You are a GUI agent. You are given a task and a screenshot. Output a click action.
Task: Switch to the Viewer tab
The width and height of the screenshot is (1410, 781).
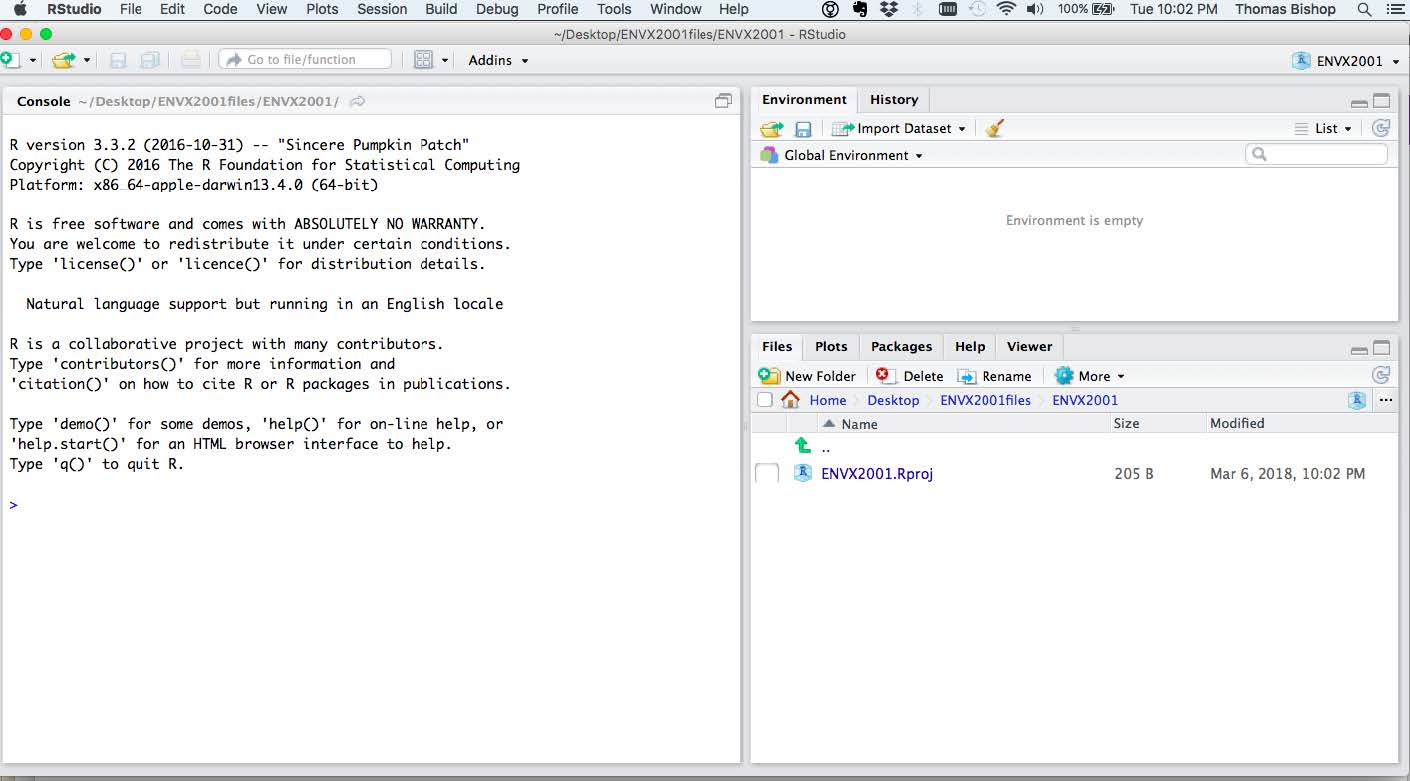1029,346
